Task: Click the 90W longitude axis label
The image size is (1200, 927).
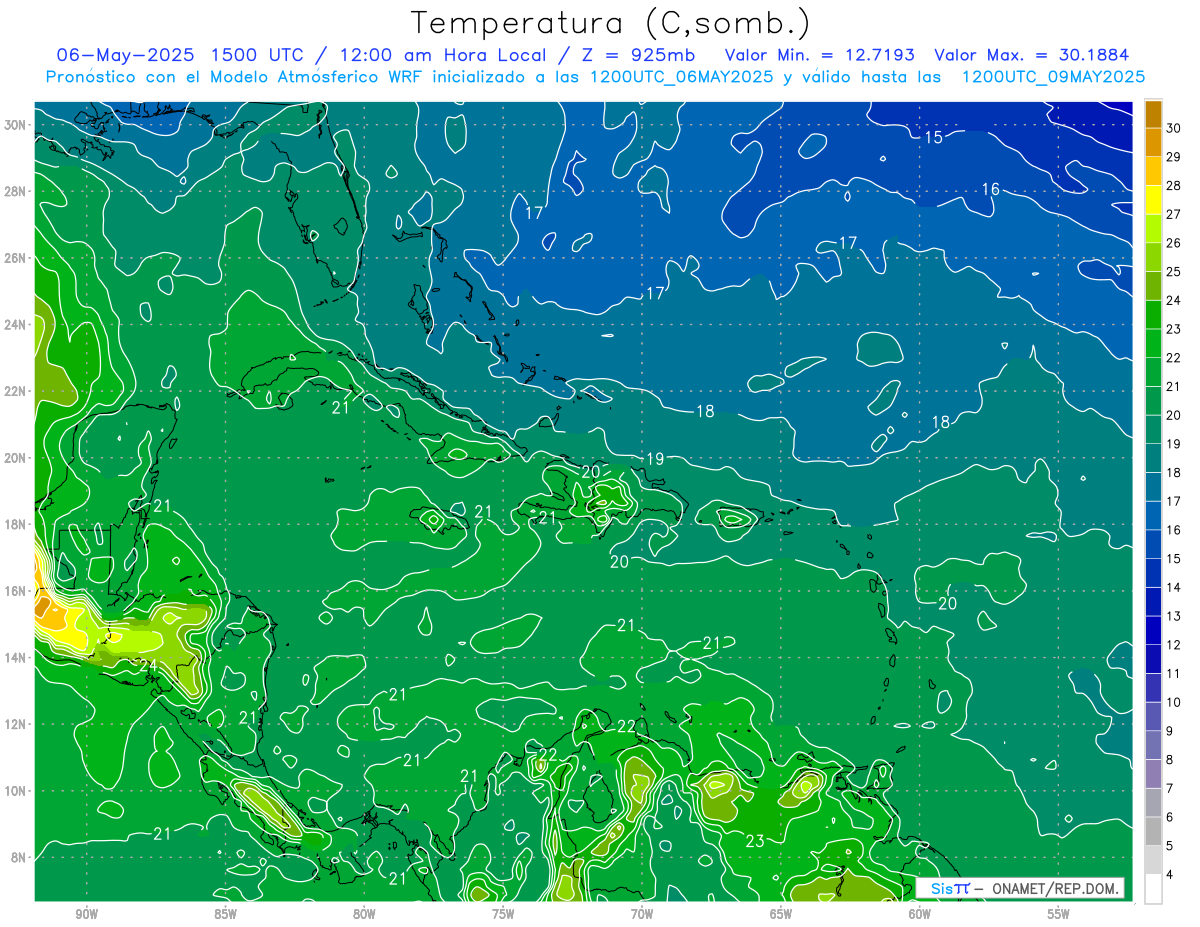Action: pyautogui.click(x=87, y=914)
